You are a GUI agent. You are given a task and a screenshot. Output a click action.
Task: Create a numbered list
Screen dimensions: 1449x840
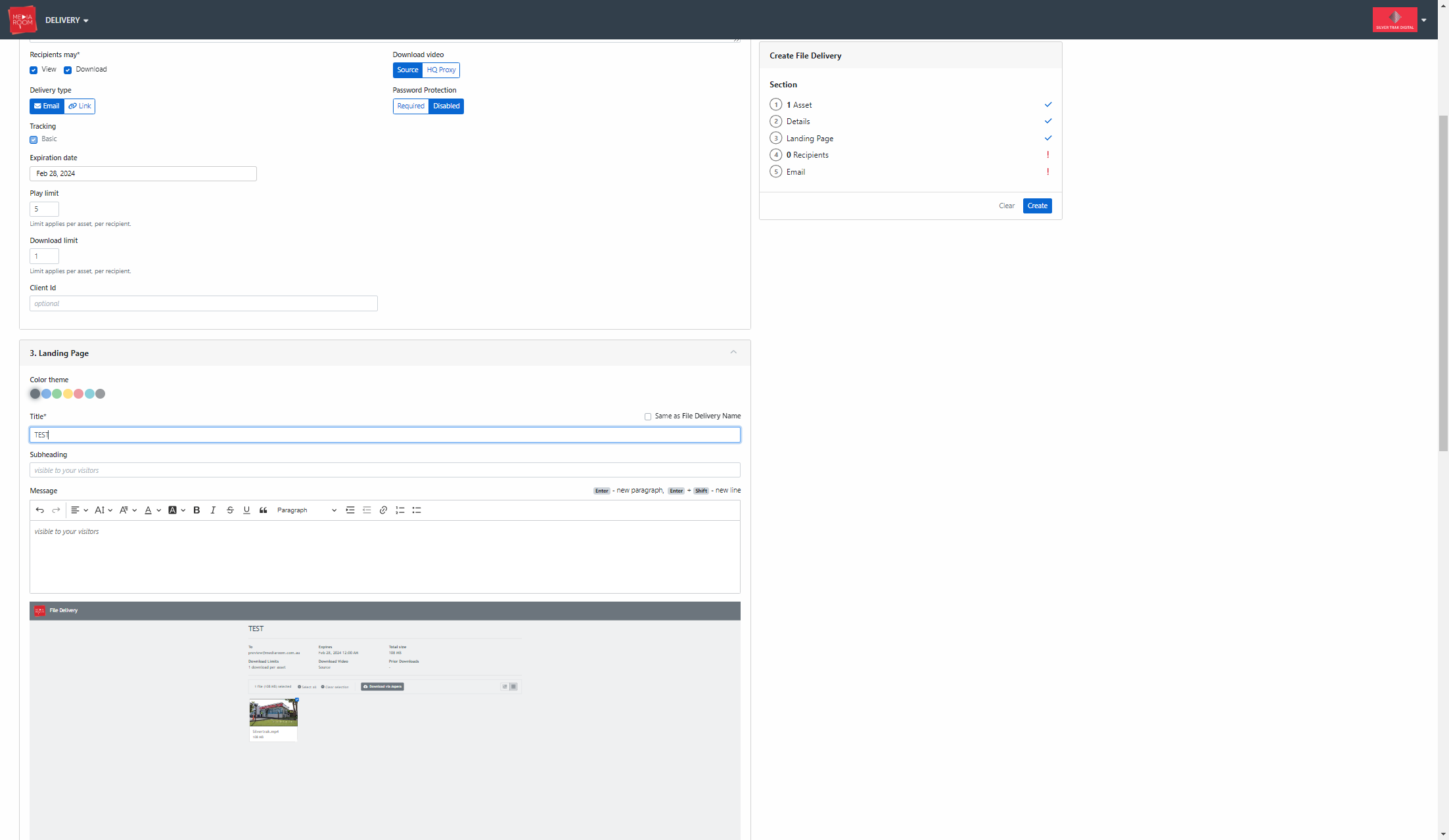pyautogui.click(x=400, y=510)
